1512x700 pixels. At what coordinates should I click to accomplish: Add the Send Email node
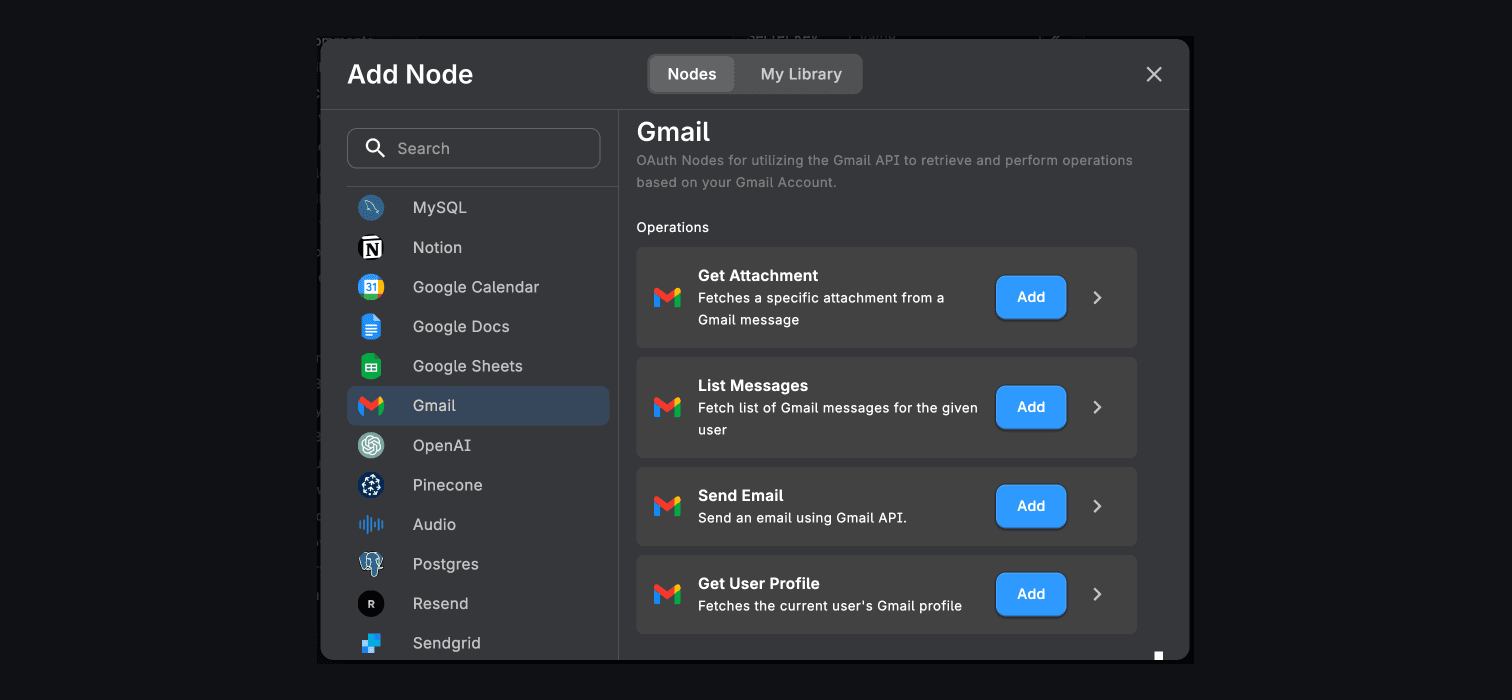pos(1030,506)
